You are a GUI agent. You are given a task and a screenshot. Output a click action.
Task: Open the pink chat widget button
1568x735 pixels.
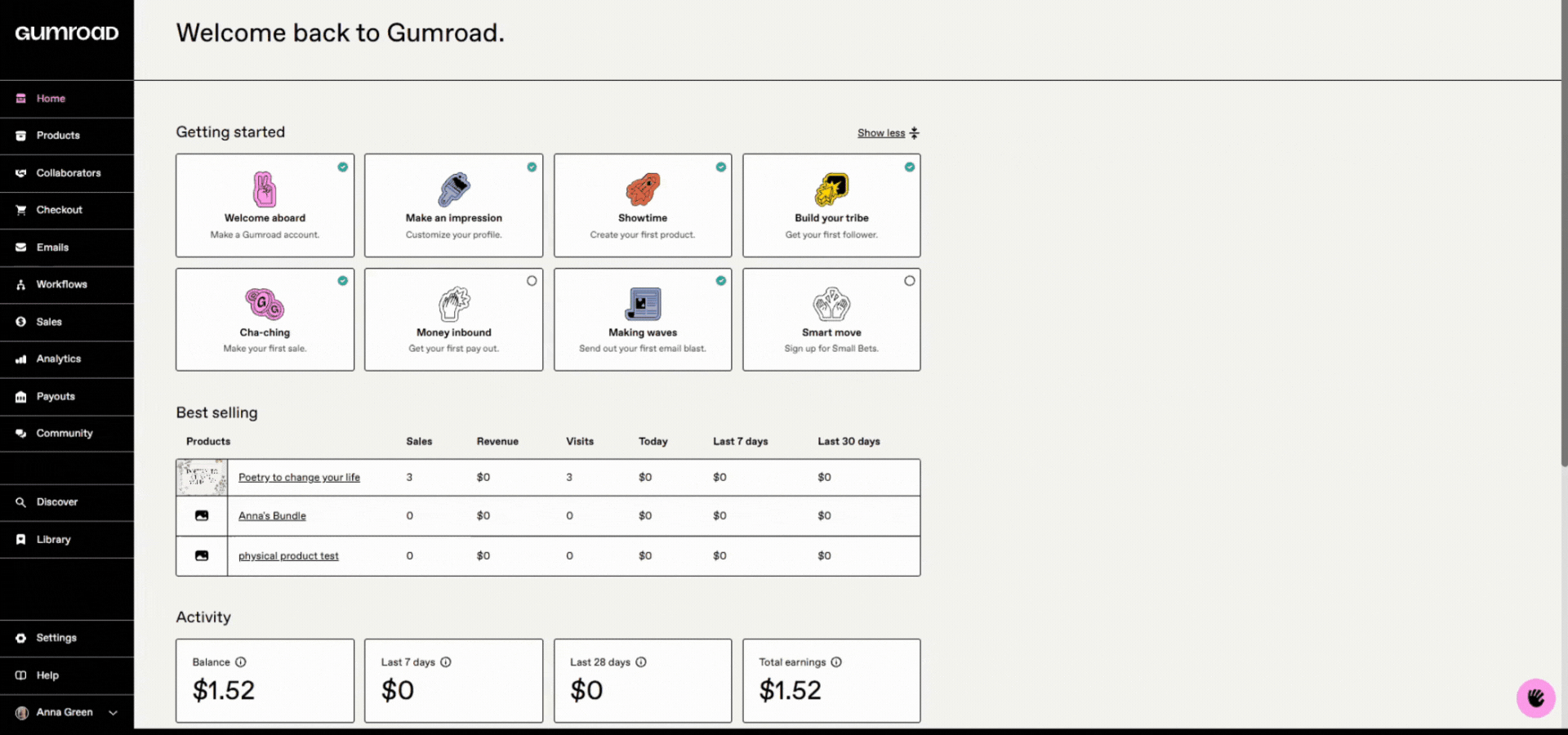click(1535, 697)
